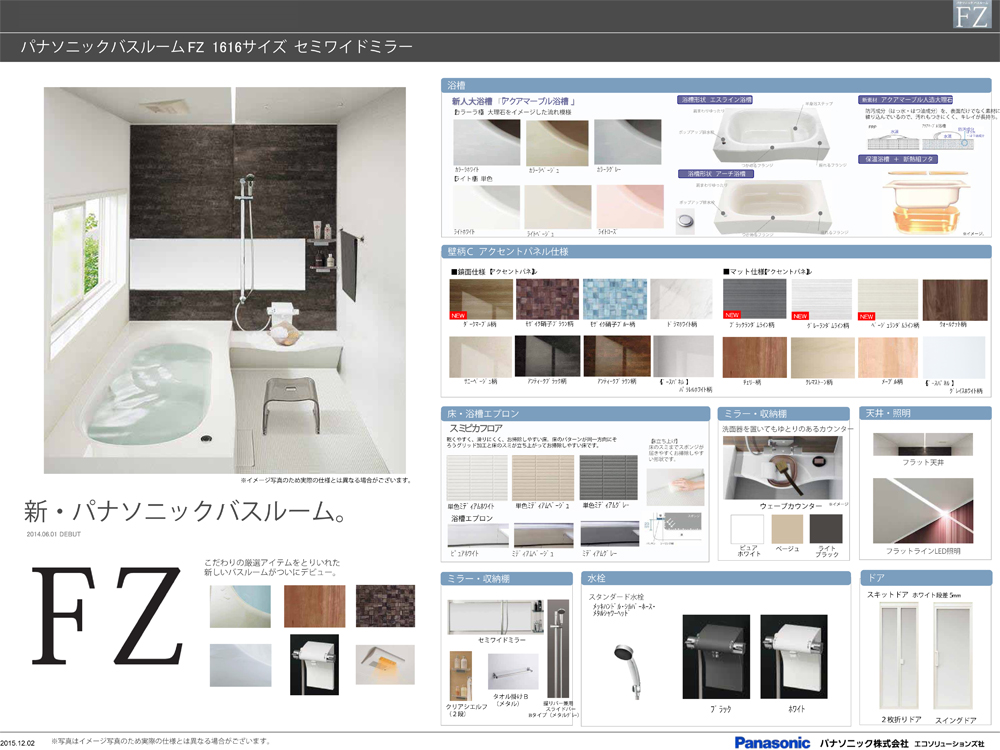Select the ベージュ counter color swatch
Viewport: 1000px width, 750px height.
coord(788,528)
